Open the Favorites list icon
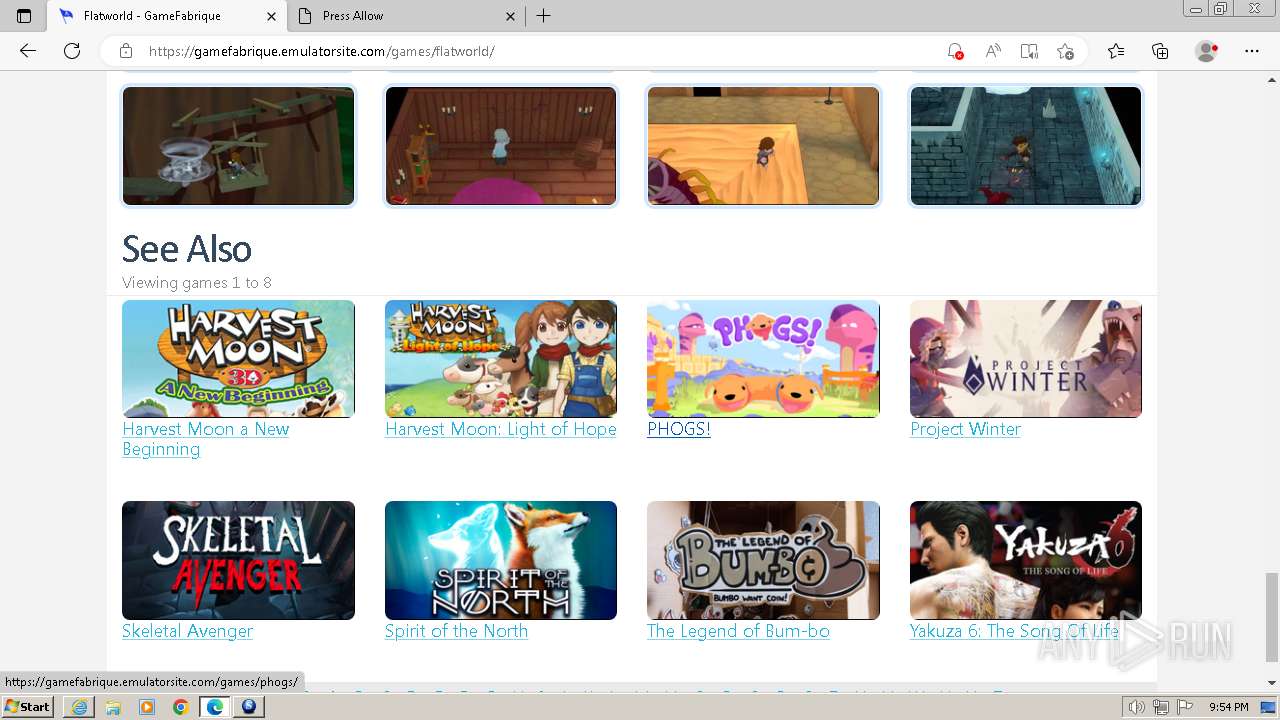 (1116, 51)
